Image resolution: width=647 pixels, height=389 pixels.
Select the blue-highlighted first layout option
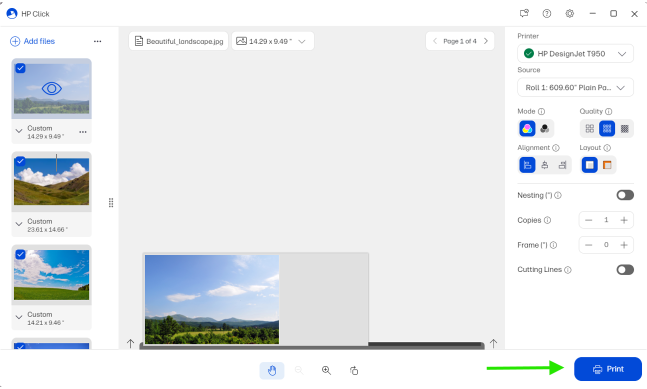[x=590, y=165]
